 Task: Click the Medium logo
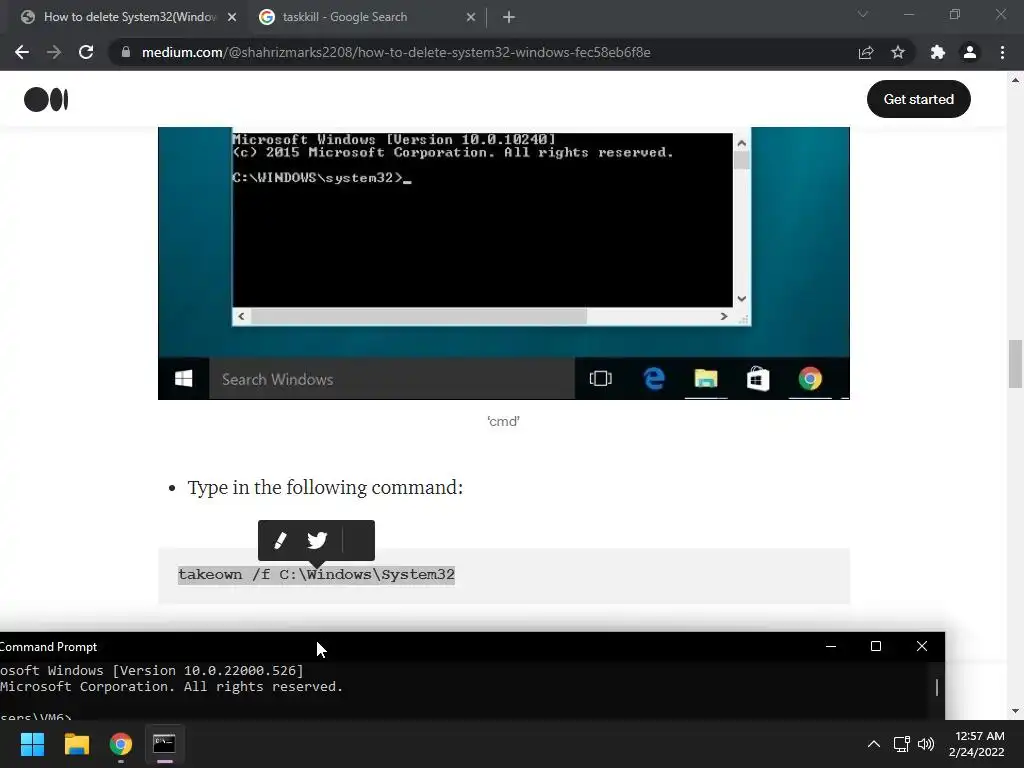[x=46, y=99]
